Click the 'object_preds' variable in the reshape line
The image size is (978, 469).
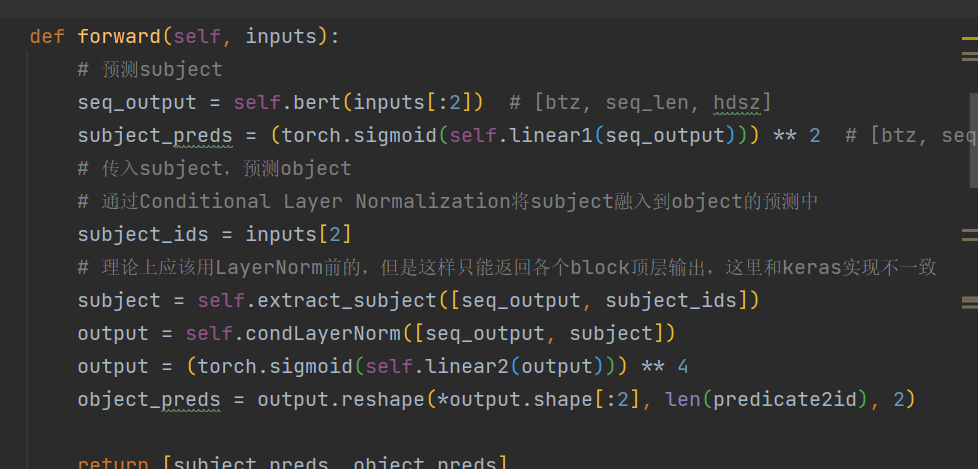pos(149,400)
